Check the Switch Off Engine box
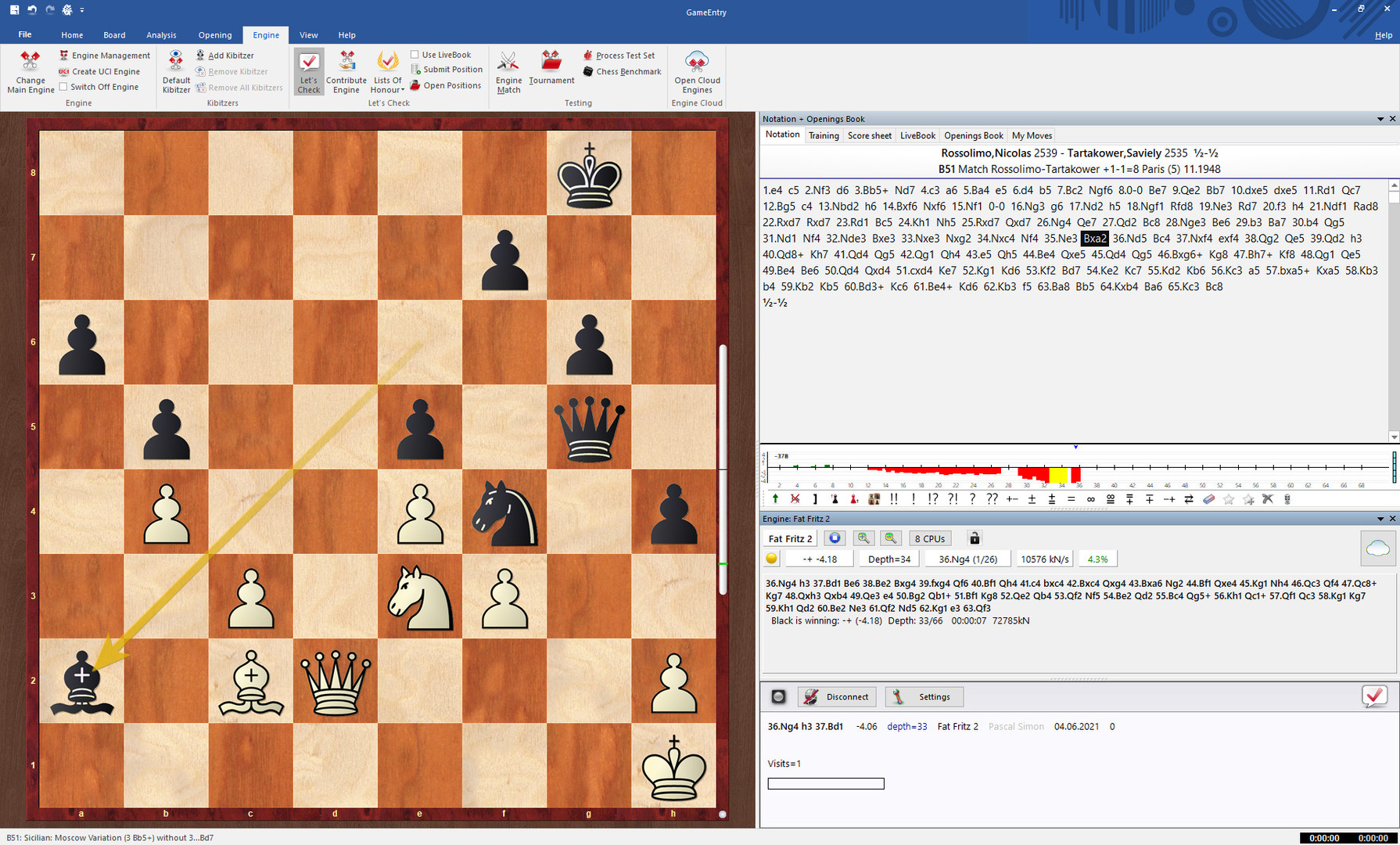This screenshot has height=845, width=1400. [x=63, y=87]
